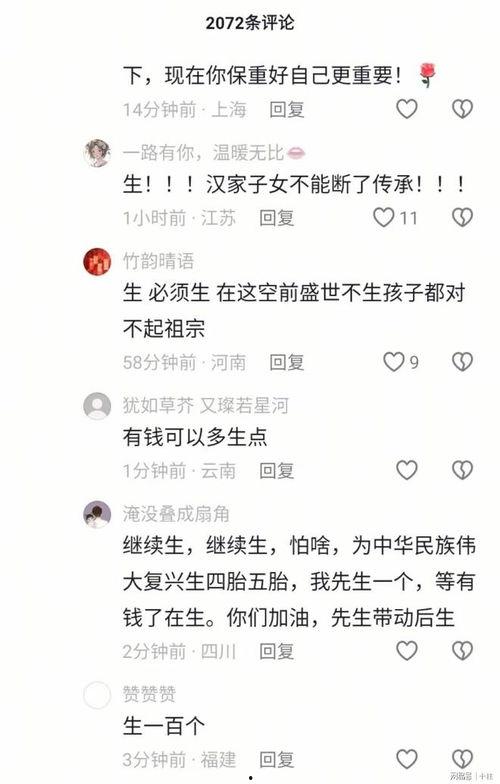Dislike the Shanghai comment with broken heart
500x784 pixels.
(462, 108)
